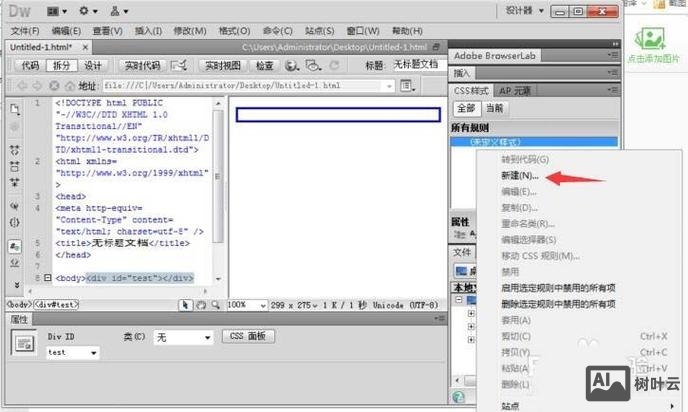Image resolution: width=688 pixels, height=412 pixels.
Task: Select the pointer tool in status bar
Action: 185,305
